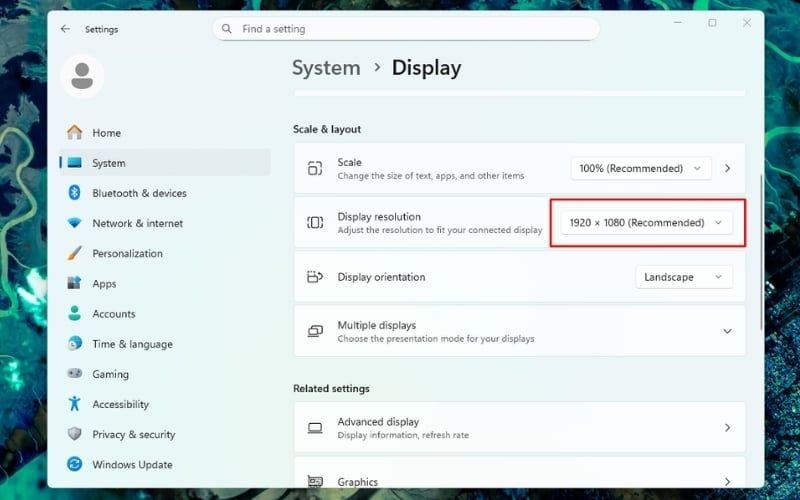Open Time & language settings
The width and height of the screenshot is (800, 500).
point(132,344)
